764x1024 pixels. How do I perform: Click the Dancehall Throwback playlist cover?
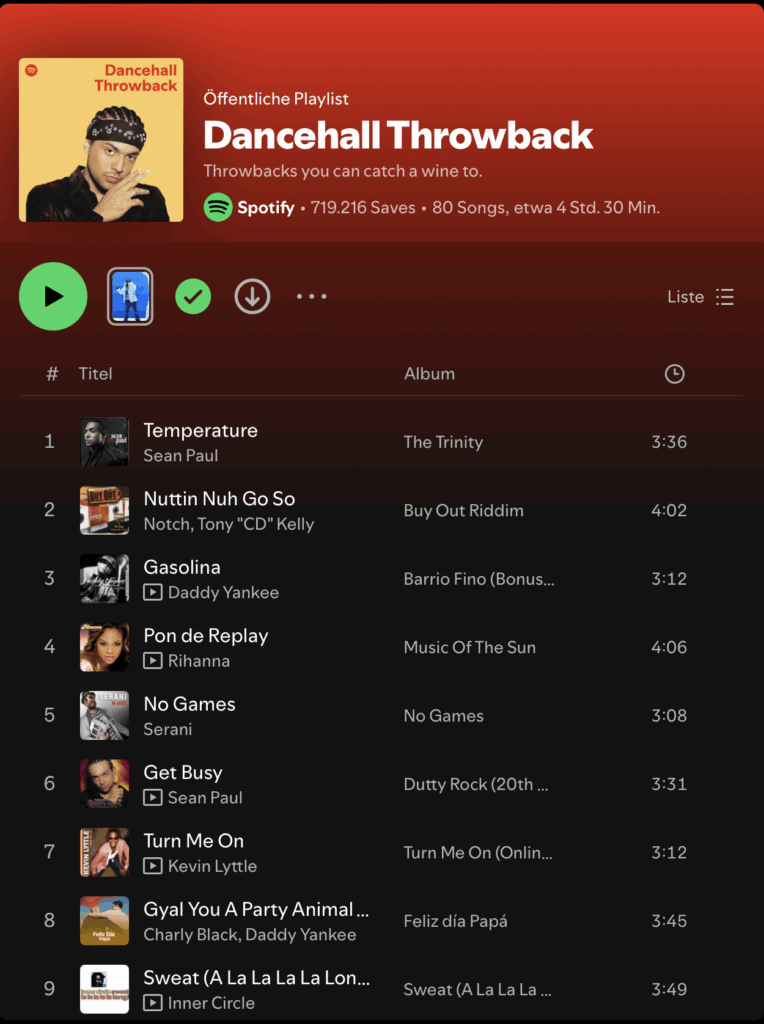click(x=101, y=140)
